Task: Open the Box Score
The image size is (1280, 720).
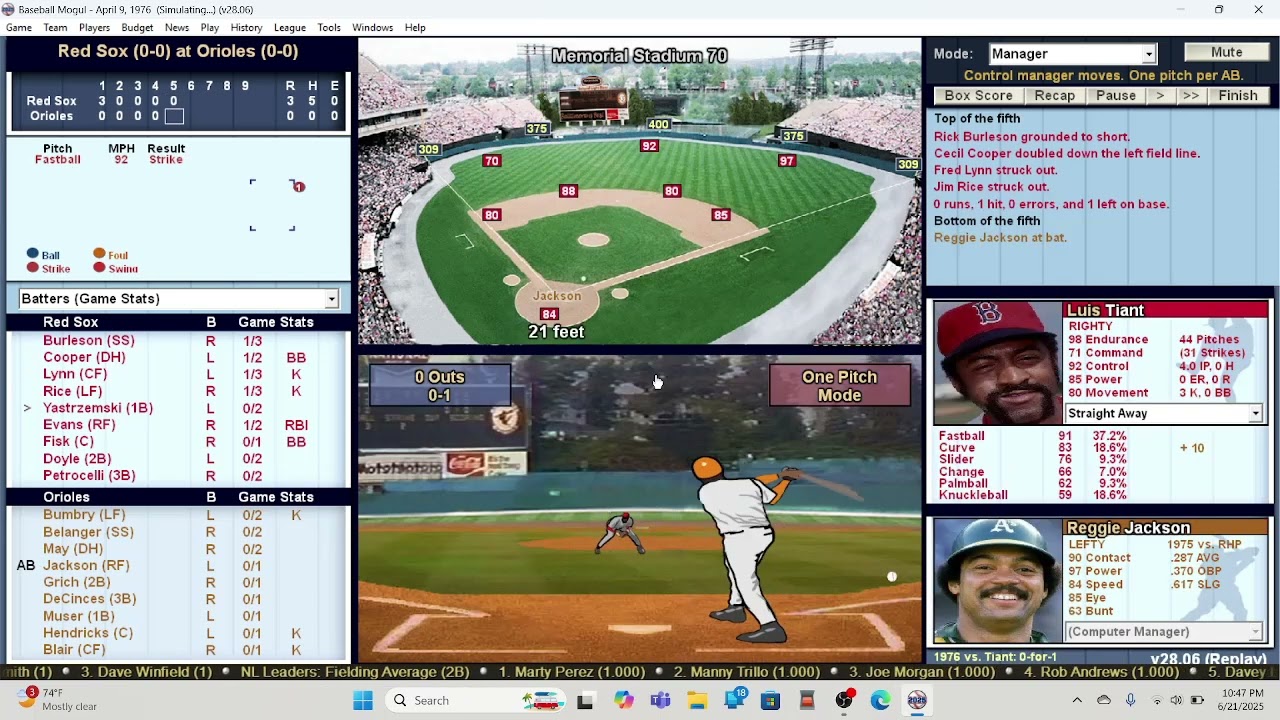Action: pyautogui.click(x=979, y=96)
